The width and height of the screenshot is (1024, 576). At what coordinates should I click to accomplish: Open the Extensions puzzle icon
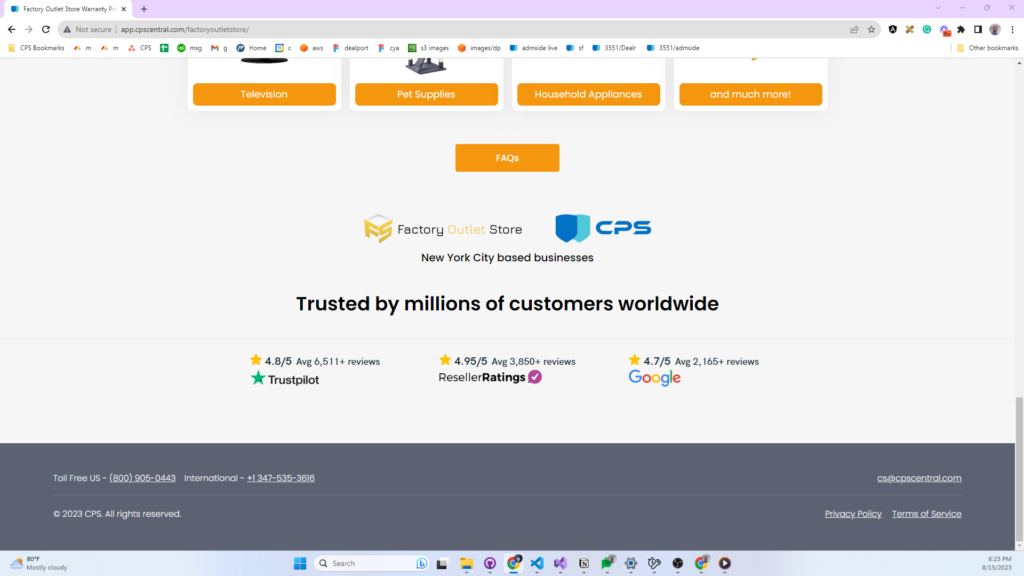point(961,30)
